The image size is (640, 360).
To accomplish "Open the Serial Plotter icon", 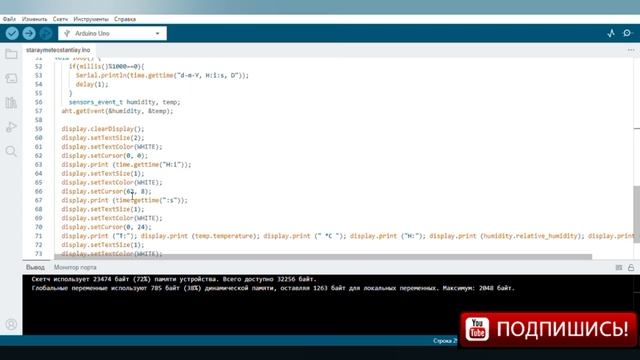I will tap(611, 33).
